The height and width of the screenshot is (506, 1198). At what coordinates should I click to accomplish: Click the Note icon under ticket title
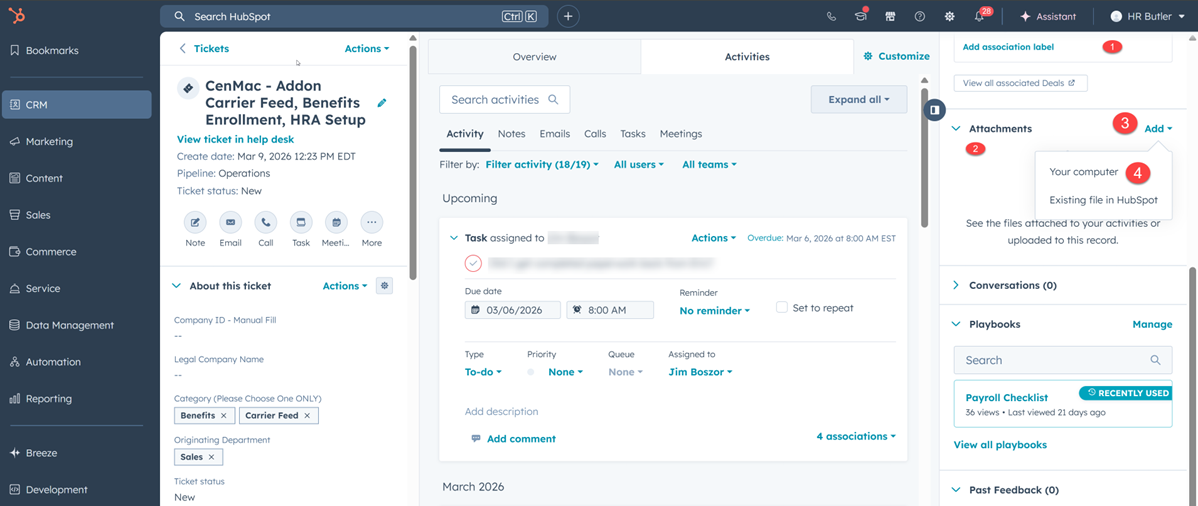pos(195,222)
